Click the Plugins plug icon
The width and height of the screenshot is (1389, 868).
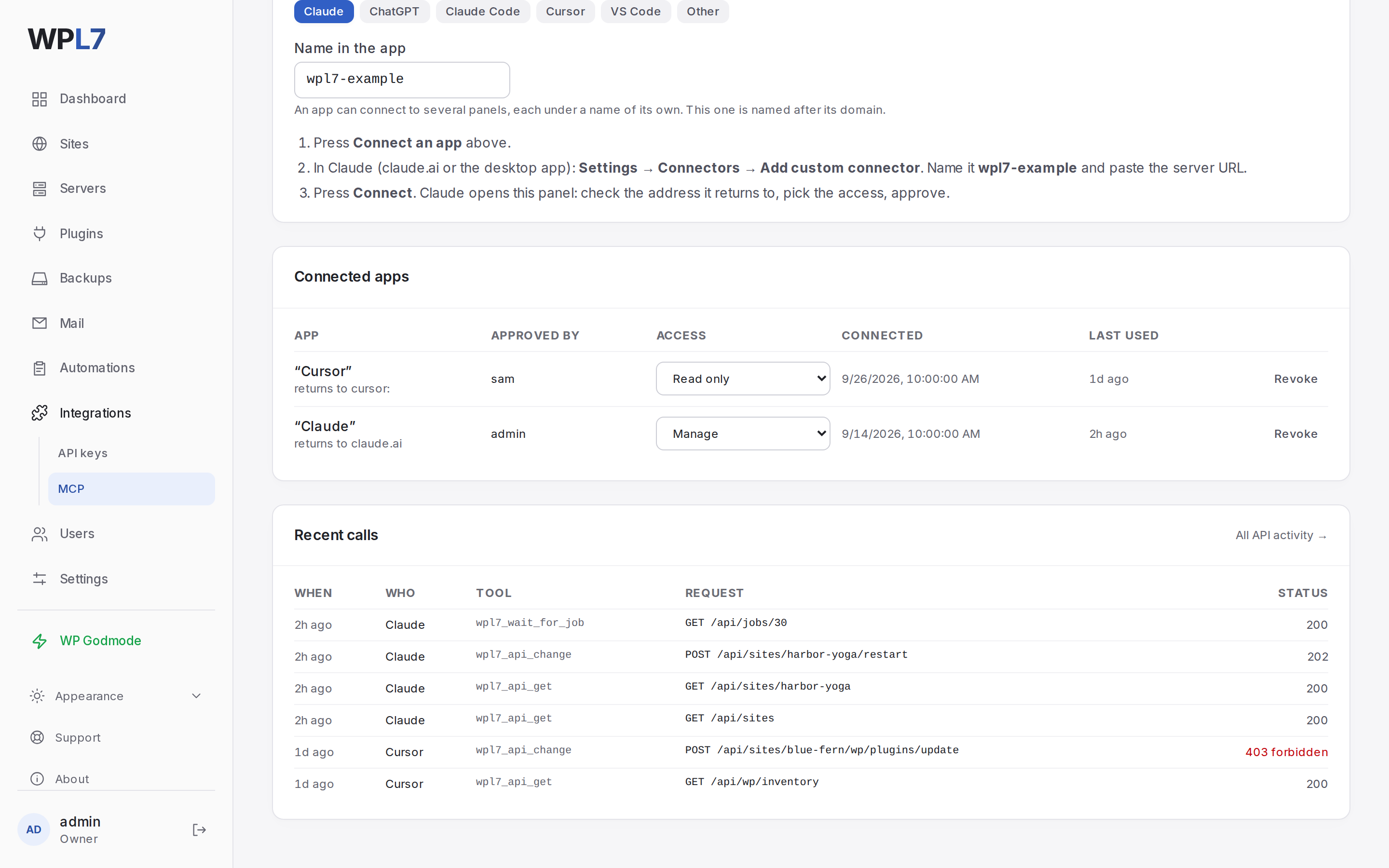pos(39,234)
